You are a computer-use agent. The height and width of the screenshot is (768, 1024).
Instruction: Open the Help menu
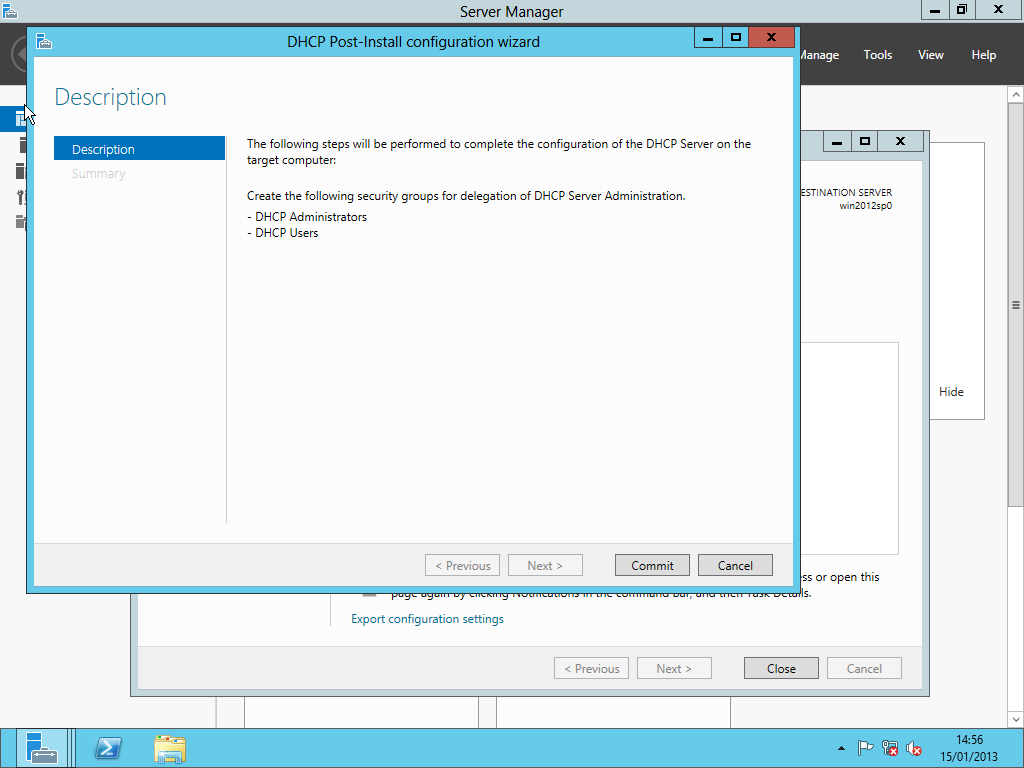click(984, 55)
